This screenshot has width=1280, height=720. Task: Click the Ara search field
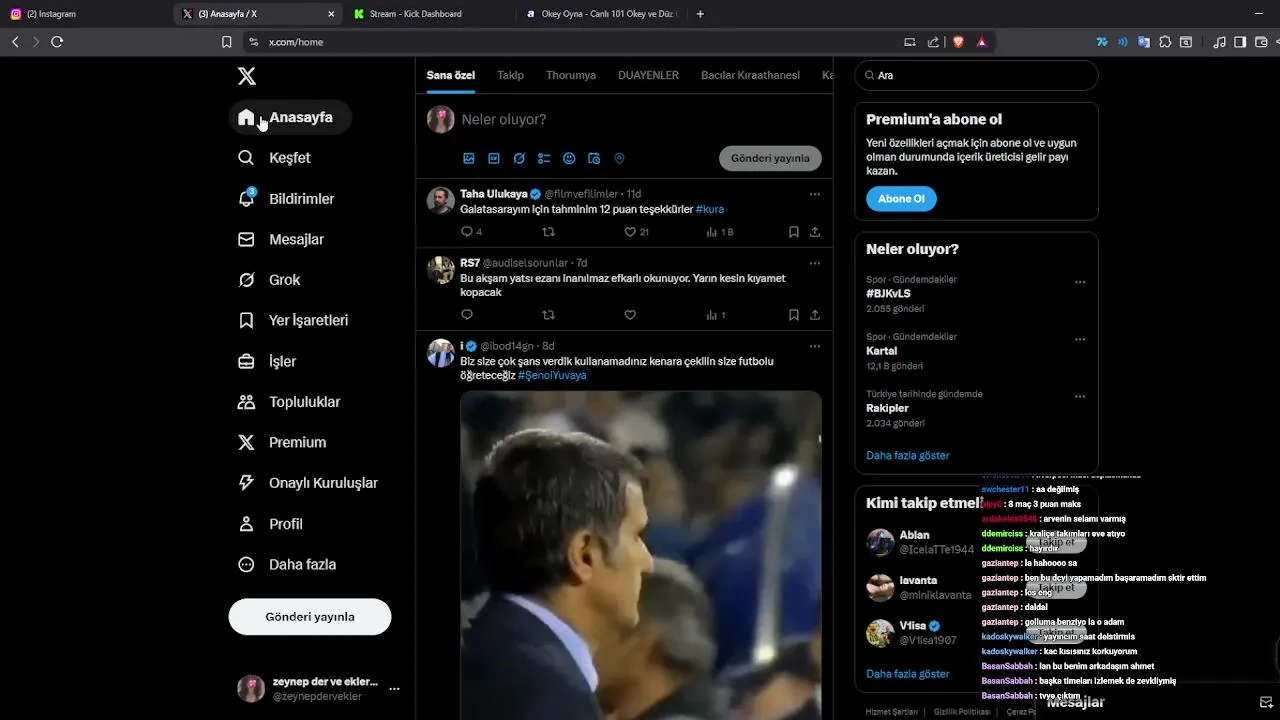(976, 75)
